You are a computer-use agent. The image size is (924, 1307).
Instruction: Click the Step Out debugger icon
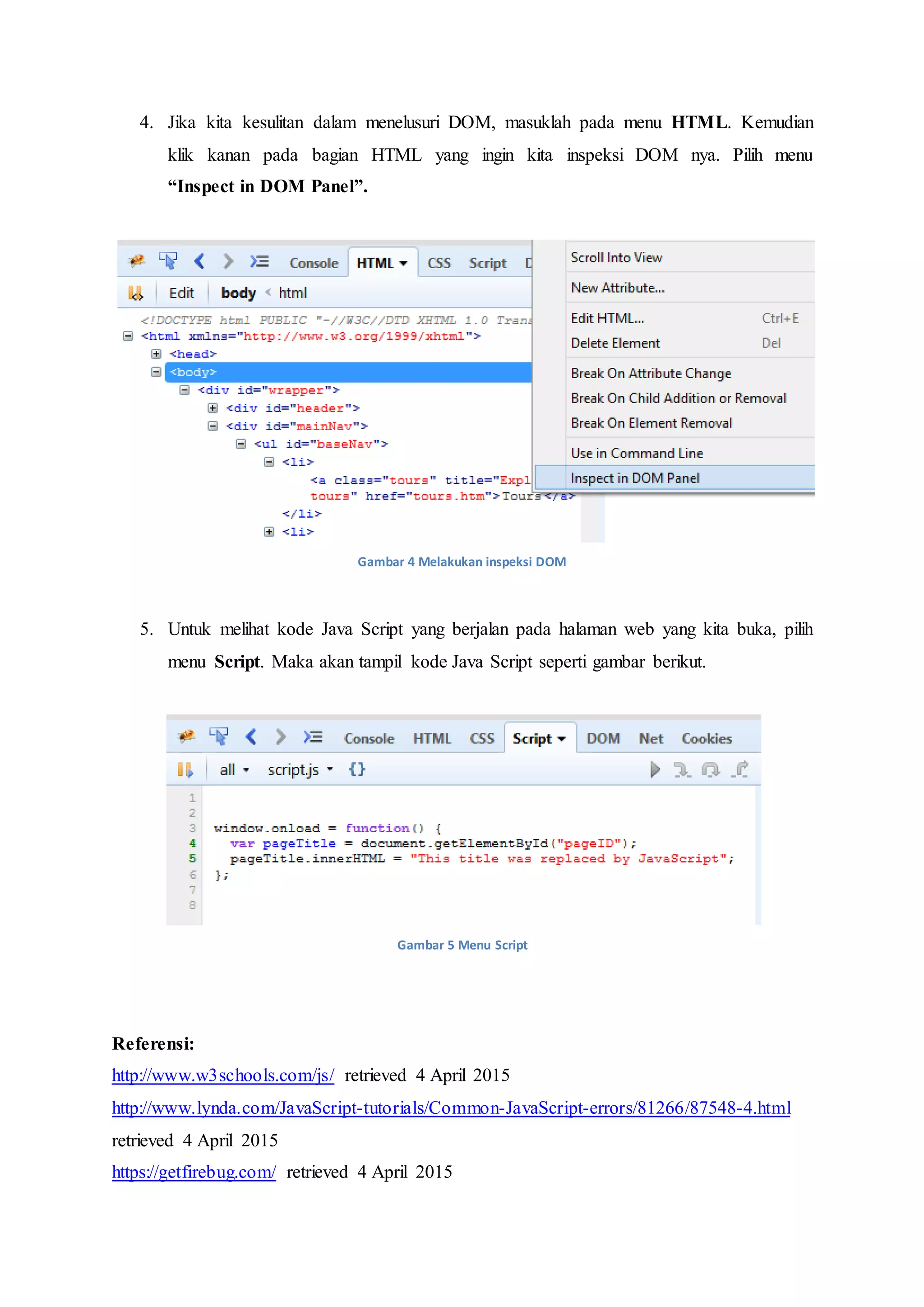coord(739,769)
